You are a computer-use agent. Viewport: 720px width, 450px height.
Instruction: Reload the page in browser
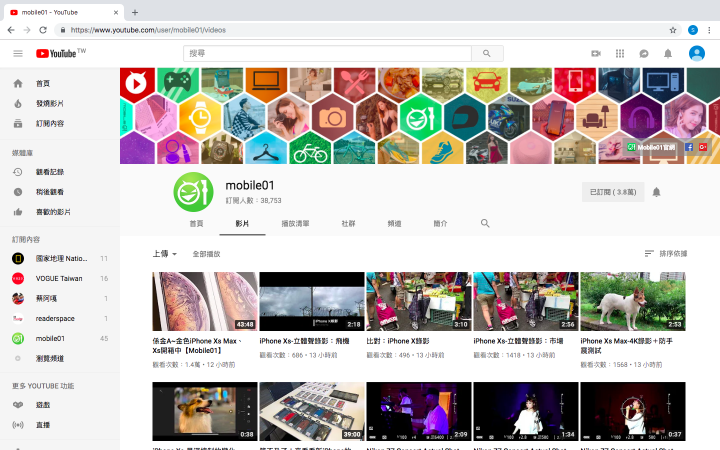(x=43, y=30)
